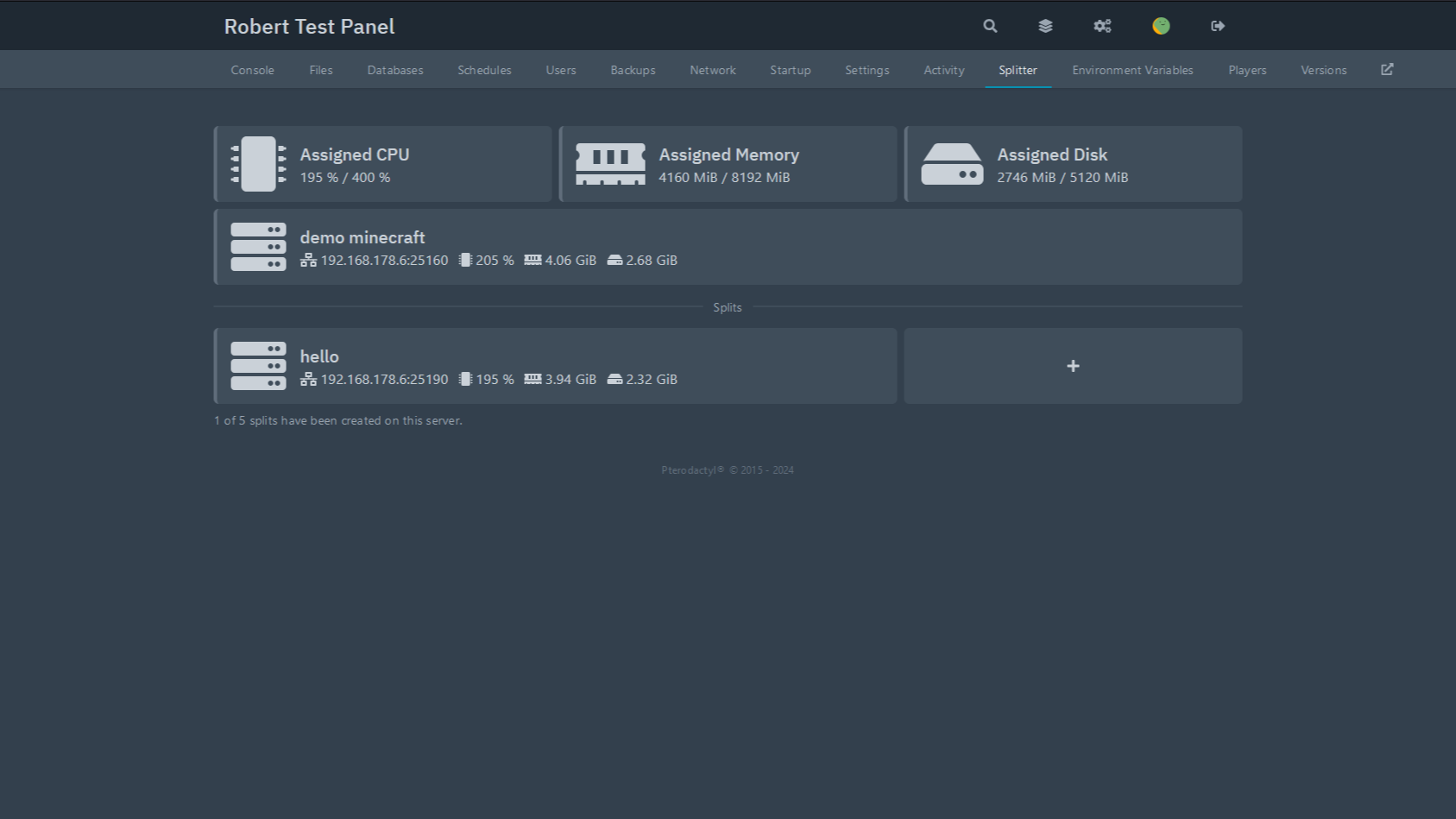Open the servers list layers icon
Image resolution: width=1456 pixels, height=819 pixels.
tap(1045, 26)
